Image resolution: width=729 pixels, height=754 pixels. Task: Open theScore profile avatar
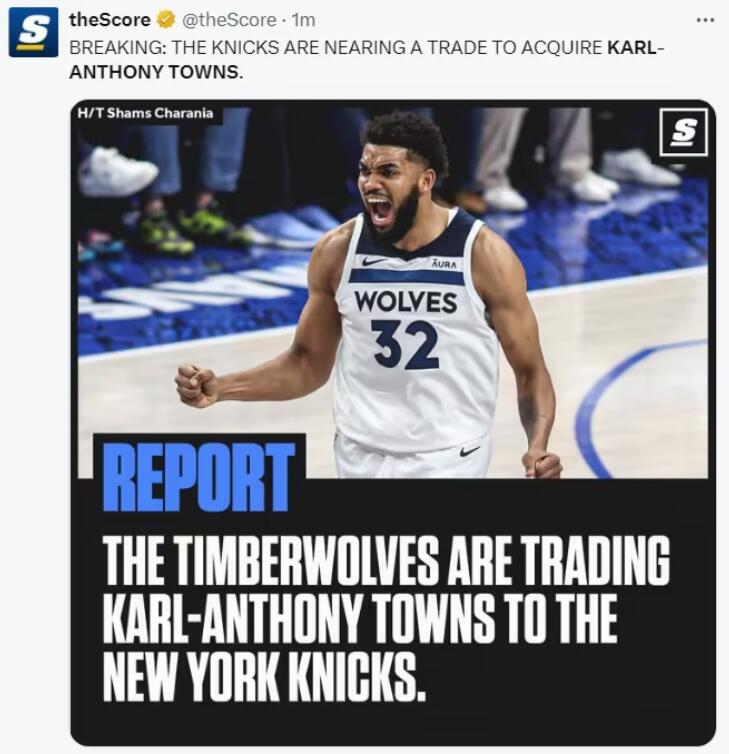coord(33,32)
